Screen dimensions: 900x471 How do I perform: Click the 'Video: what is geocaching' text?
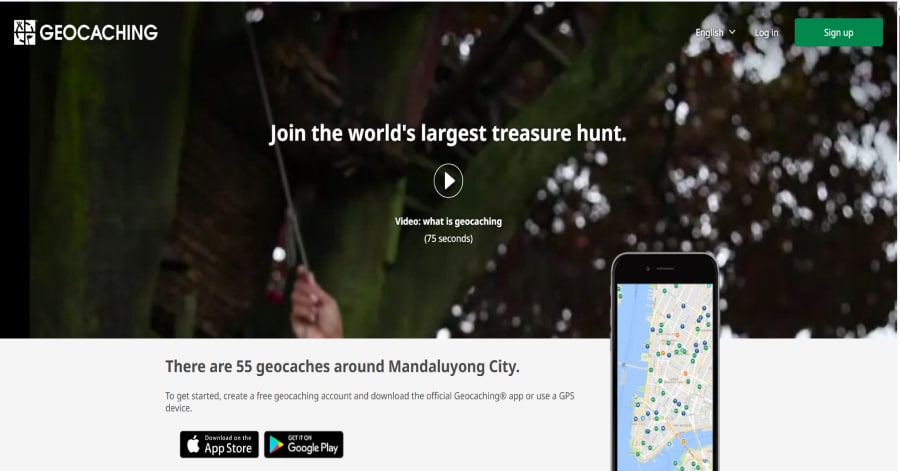tap(448, 221)
